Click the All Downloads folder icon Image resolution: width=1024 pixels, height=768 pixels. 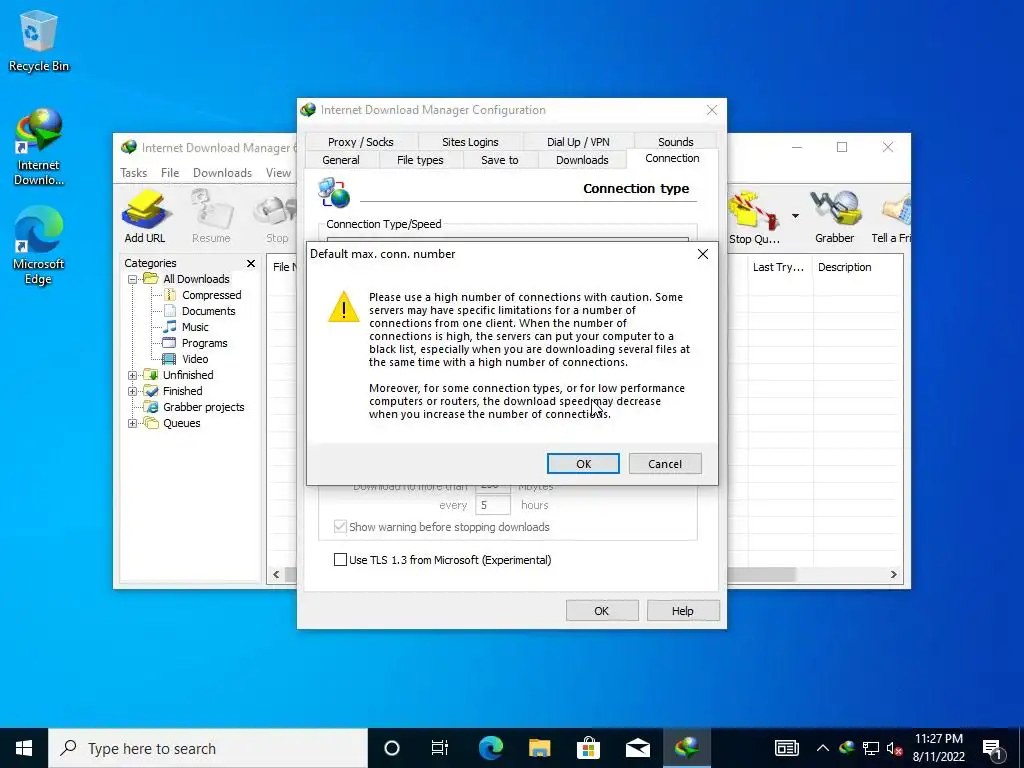pos(151,279)
